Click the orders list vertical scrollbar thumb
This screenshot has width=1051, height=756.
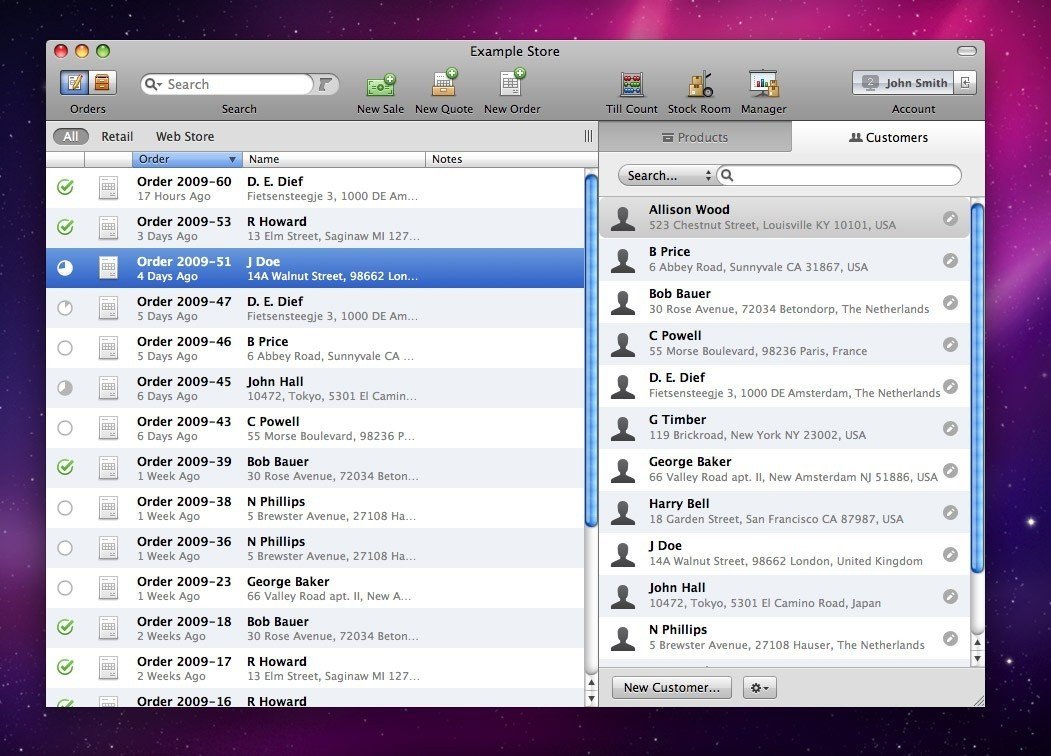[x=591, y=351]
